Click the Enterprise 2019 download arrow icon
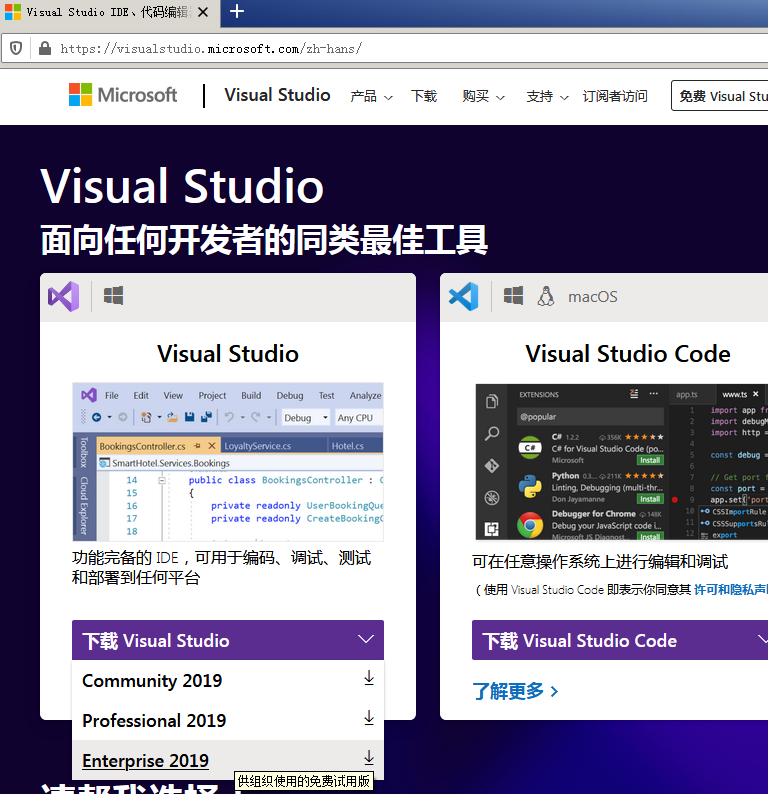Screen dimensions: 768x794 point(369,758)
